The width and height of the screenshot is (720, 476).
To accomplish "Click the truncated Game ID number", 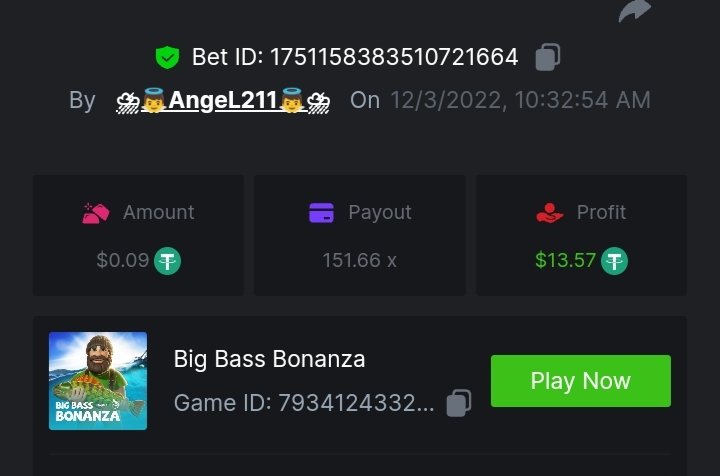I will point(356,403).
